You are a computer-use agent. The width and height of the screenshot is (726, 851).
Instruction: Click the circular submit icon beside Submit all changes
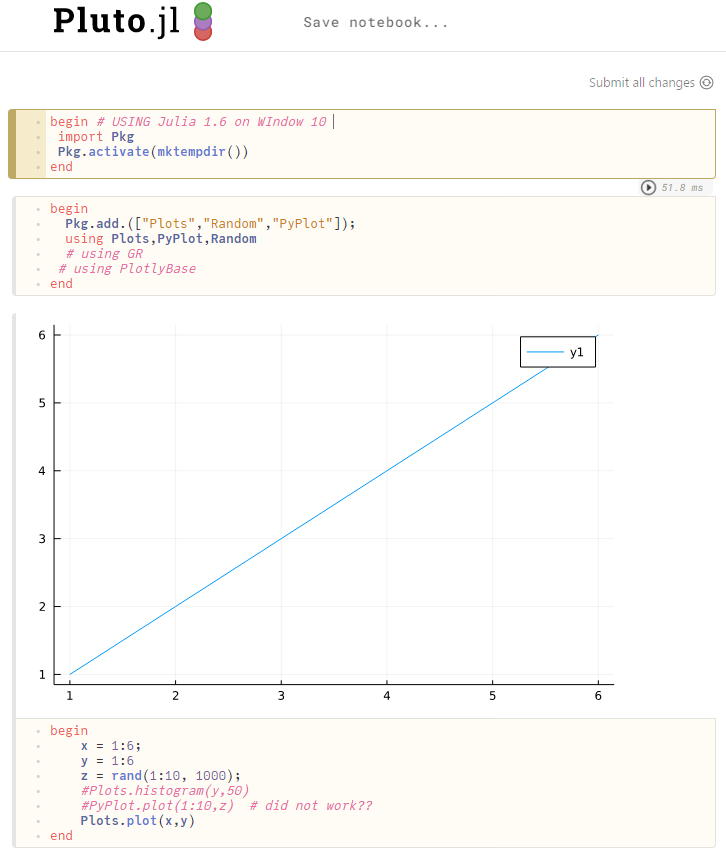pos(706,82)
